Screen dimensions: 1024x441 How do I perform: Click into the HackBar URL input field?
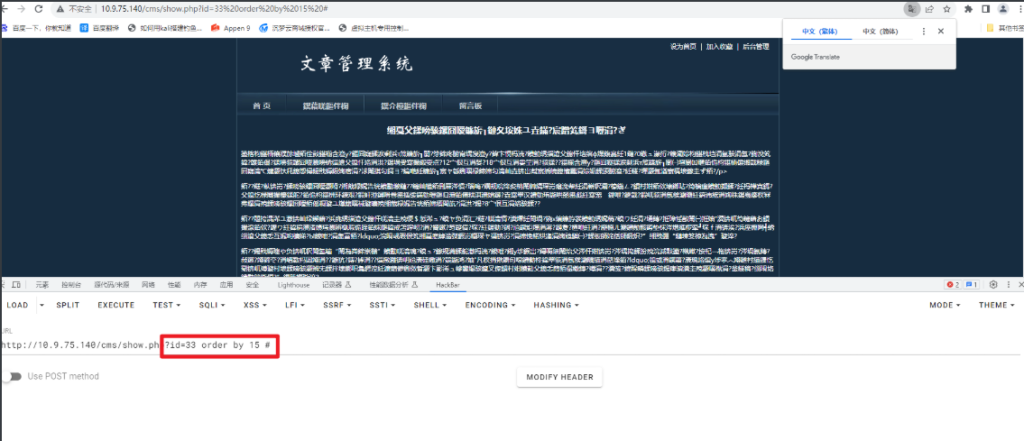512,344
